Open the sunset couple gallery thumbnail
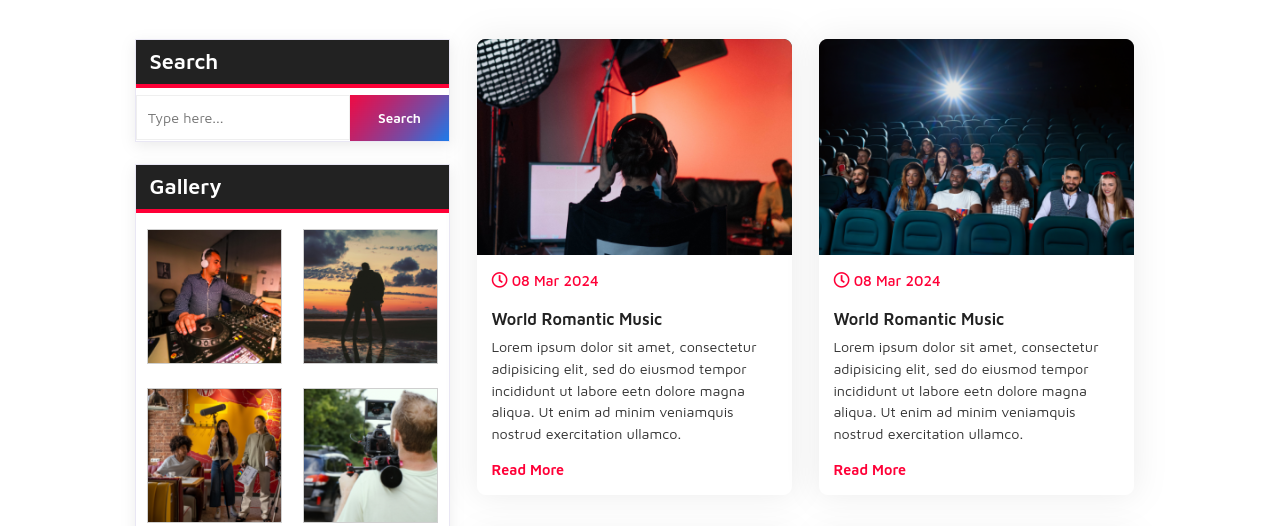Image resolution: width=1274 pixels, height=526 pixels. click(370, 296)
